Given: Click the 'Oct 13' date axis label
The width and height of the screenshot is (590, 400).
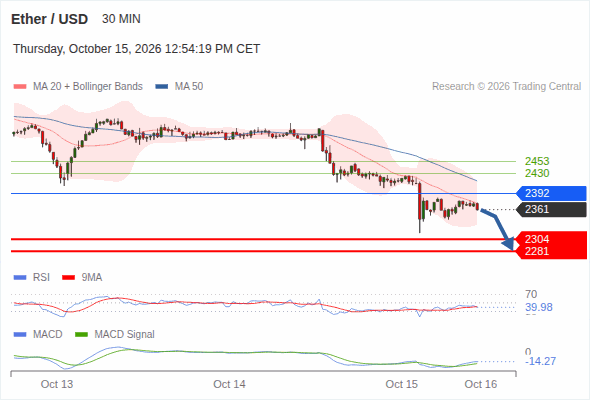Looking at the screenshot, I should click(57, 384).
